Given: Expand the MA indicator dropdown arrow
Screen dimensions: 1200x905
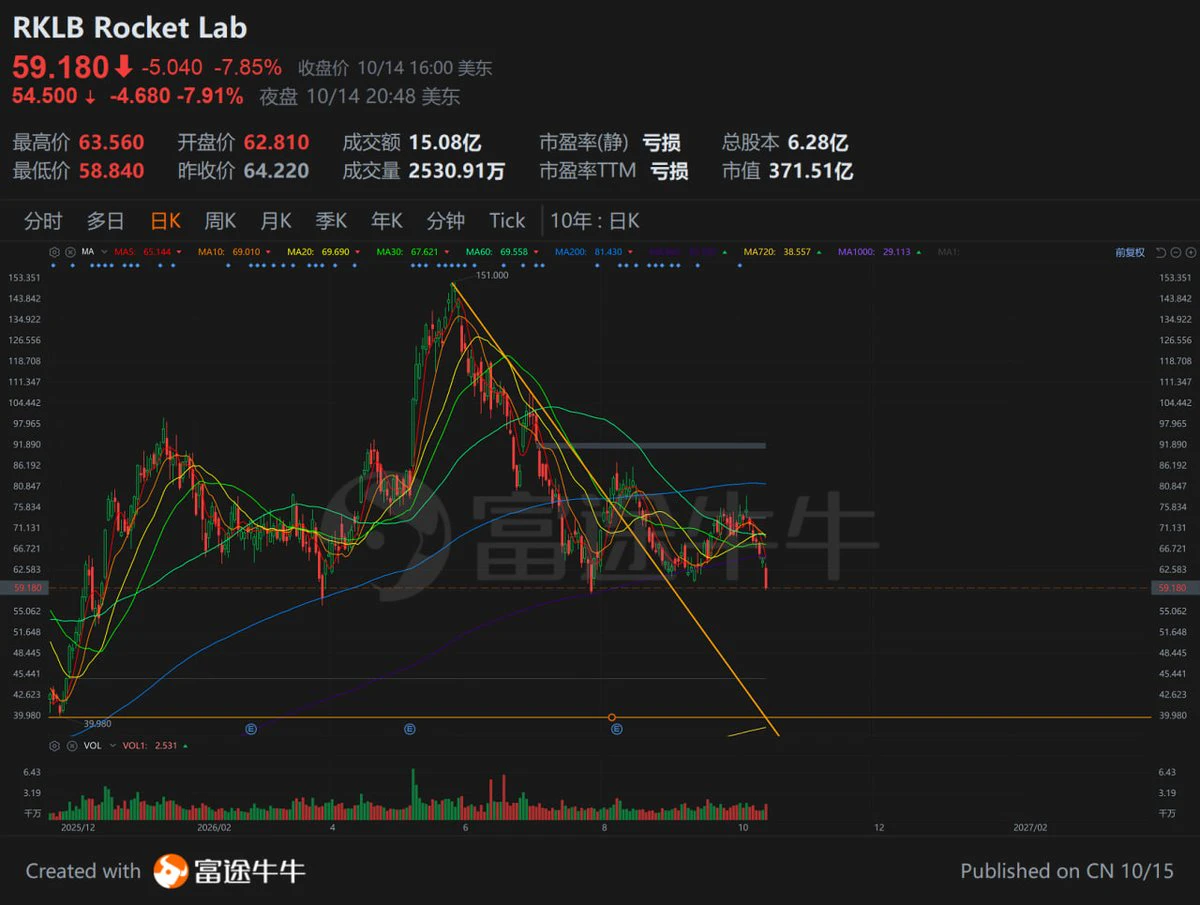Looking at the screenshot, I should pyautogui.click(x=104, y=252).
